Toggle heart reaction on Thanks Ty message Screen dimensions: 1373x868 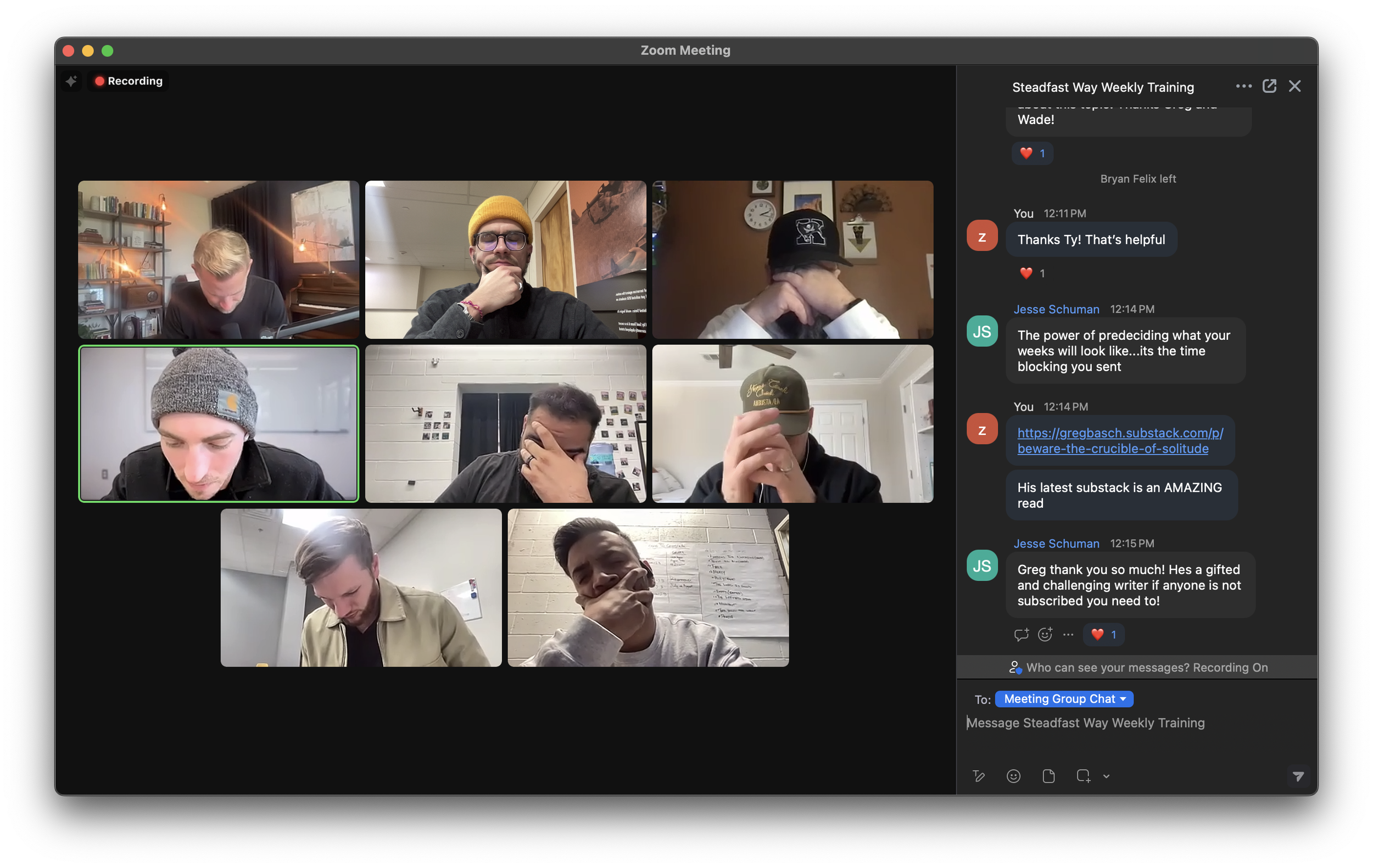pyautogui.click(x=1032, y=273)
